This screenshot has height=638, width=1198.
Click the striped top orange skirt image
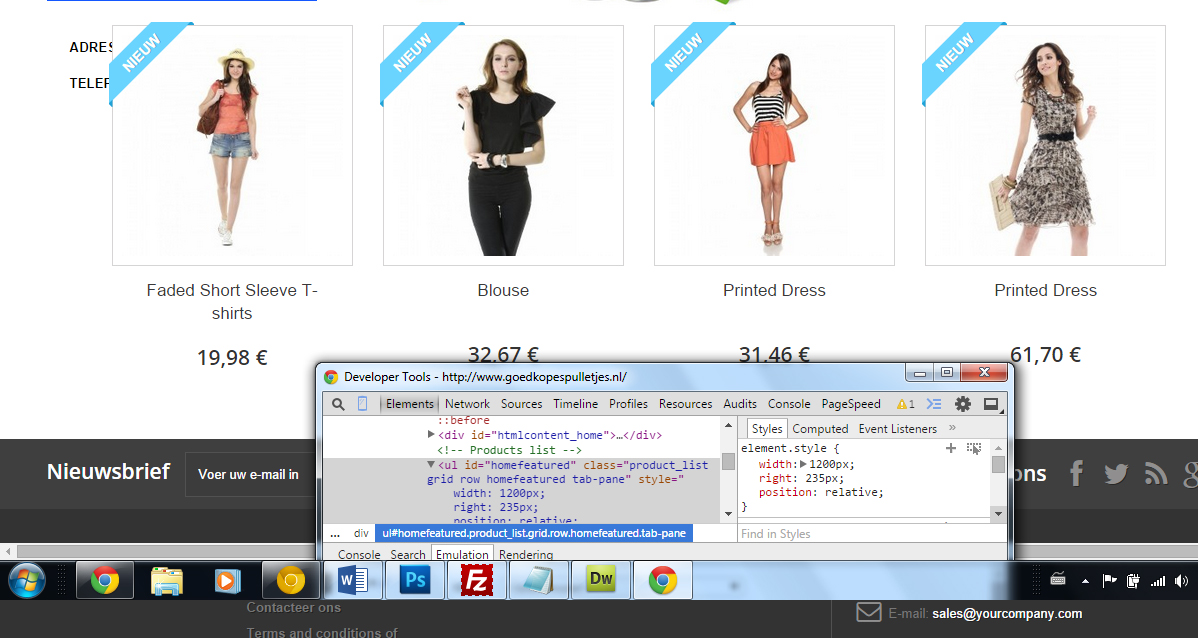pos(775,145)
